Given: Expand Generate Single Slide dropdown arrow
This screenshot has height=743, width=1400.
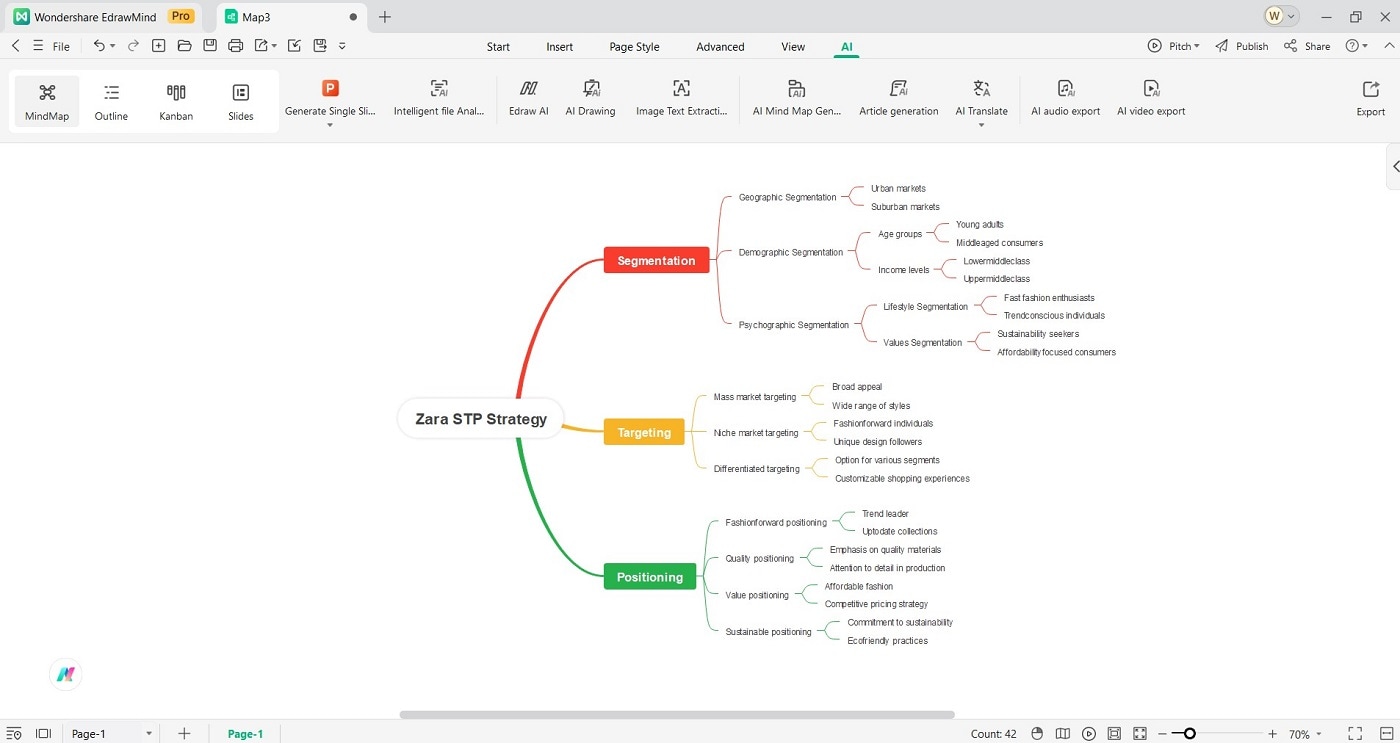Looking at the screenshot, I should point(330,125).
